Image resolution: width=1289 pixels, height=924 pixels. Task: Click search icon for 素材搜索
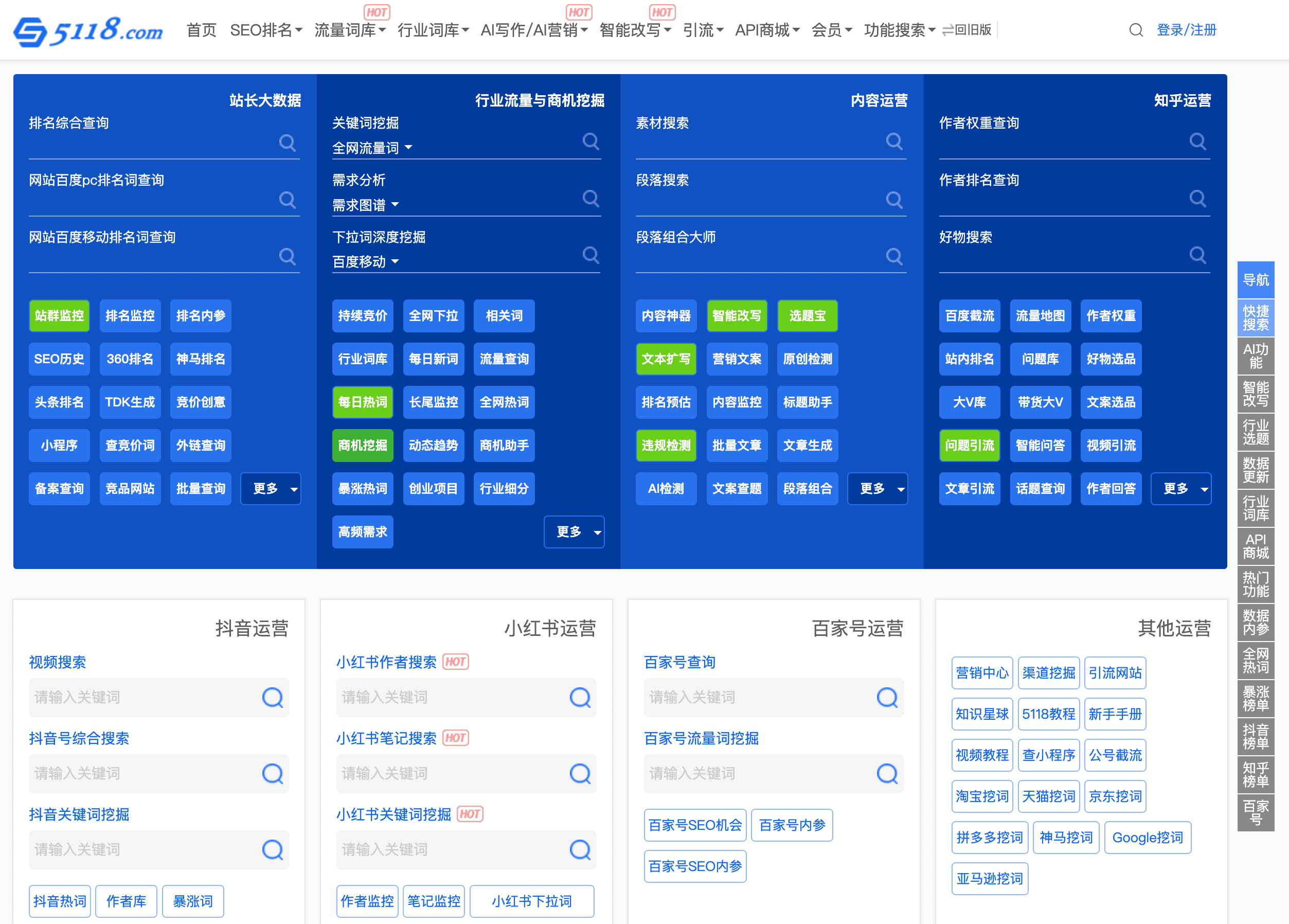pos(894,141)
